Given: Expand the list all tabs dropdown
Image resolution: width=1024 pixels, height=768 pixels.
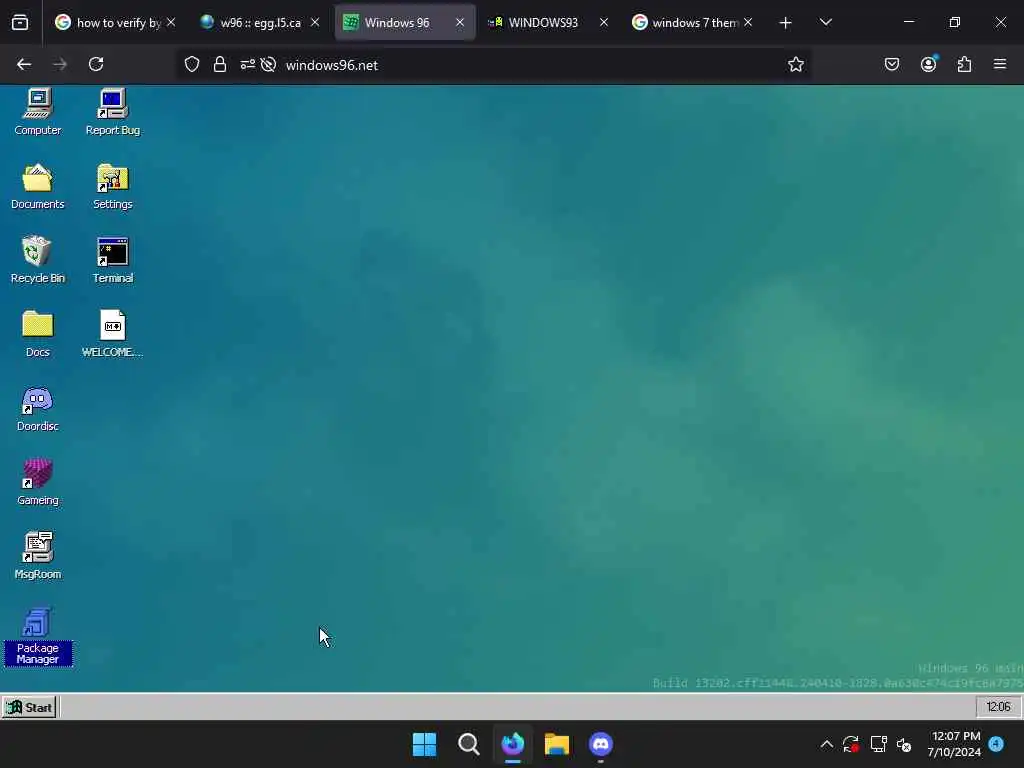Looking at the screenshot, I should tap(825, 22).
